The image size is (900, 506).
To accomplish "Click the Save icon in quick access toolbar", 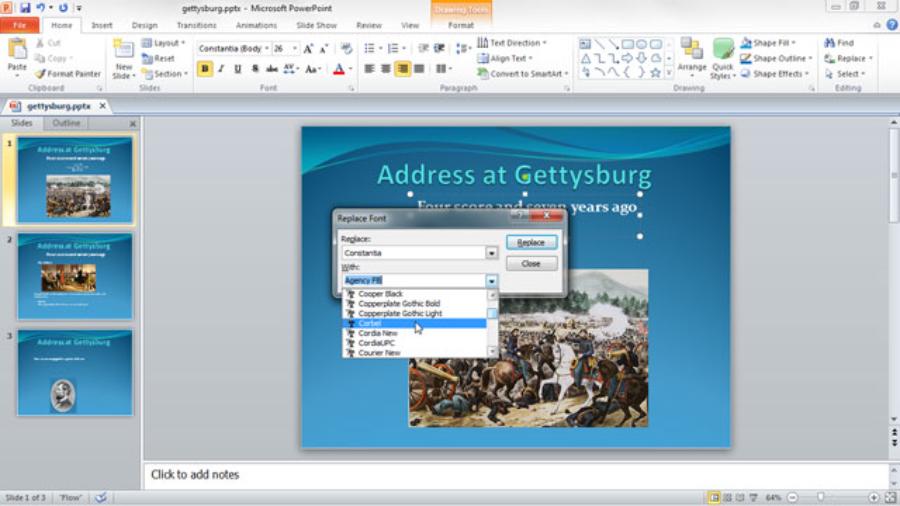I will click(25, 8).
